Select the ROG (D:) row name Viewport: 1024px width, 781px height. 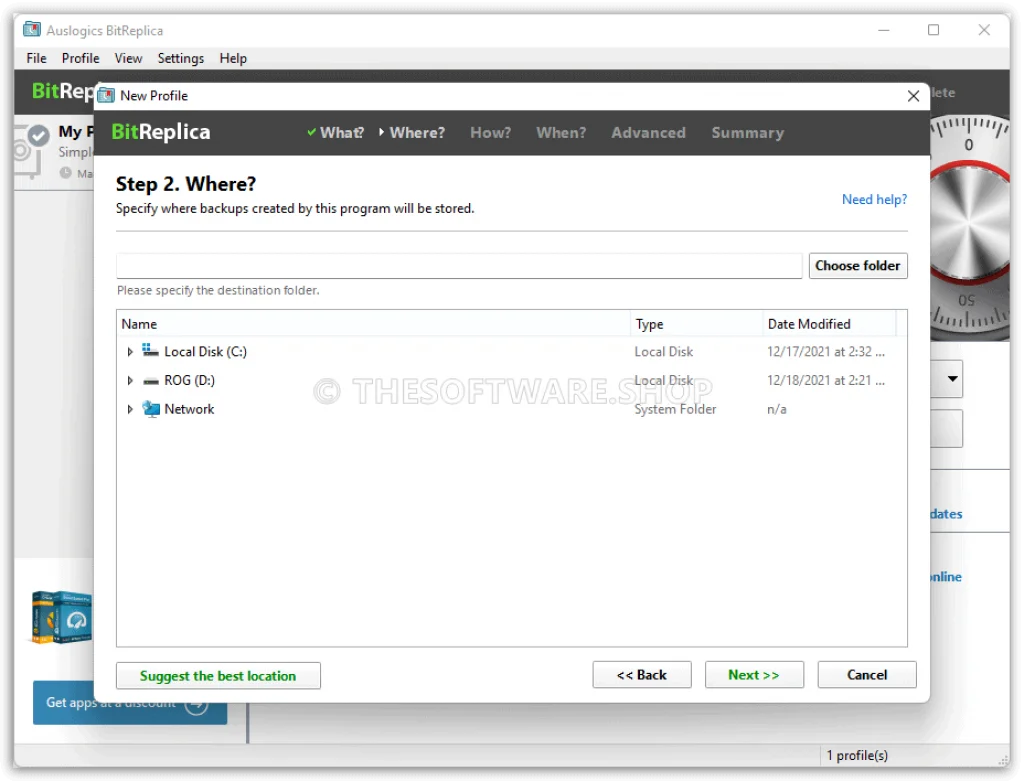189,381
